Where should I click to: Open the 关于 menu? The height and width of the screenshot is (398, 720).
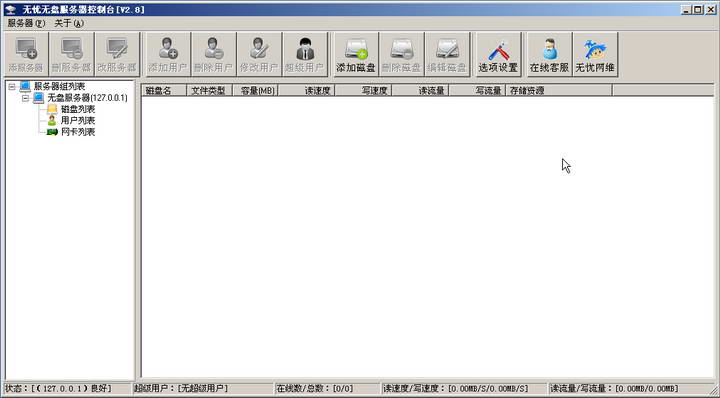coord(69,23)
